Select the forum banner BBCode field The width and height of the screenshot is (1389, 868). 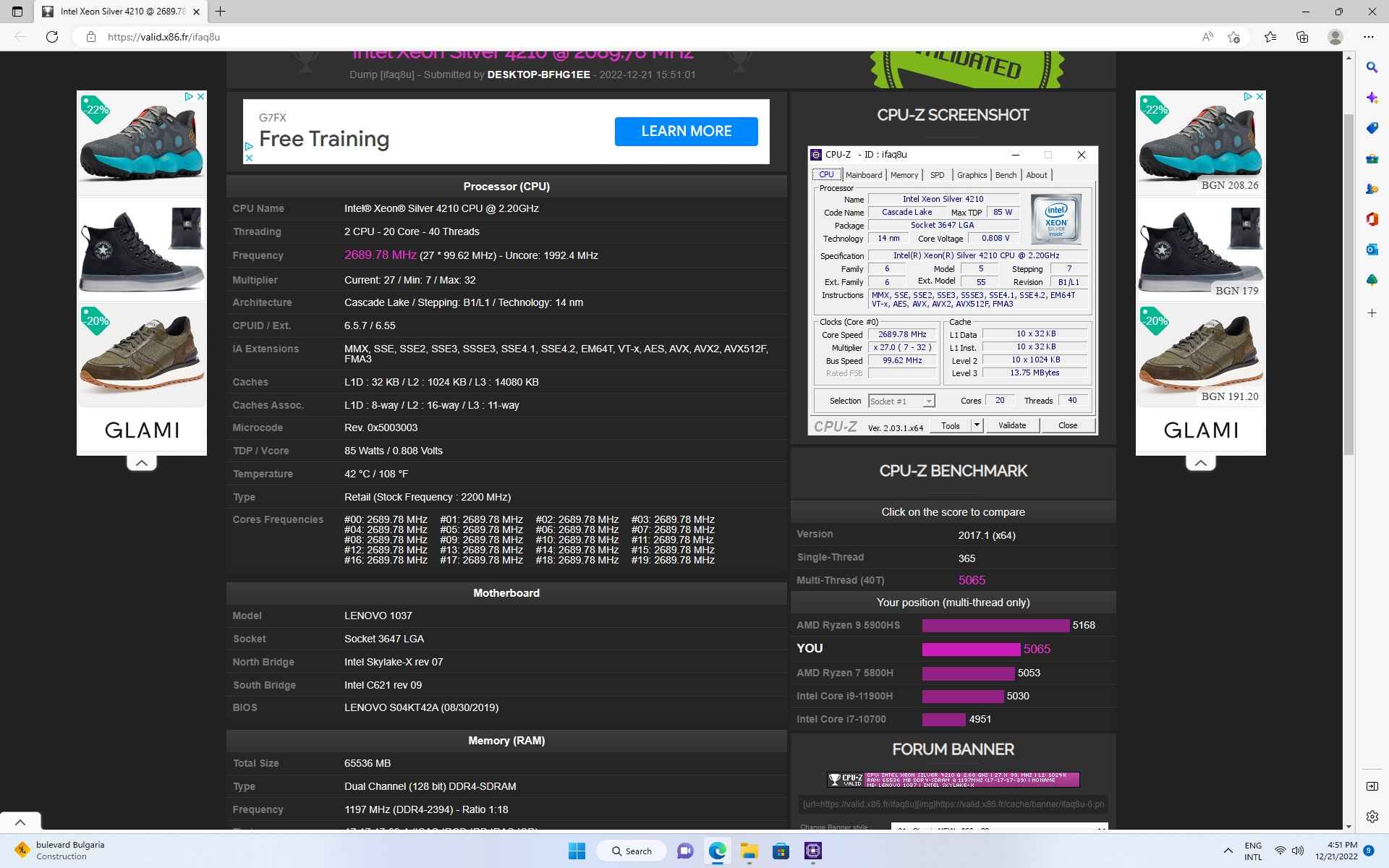[953, 804]
